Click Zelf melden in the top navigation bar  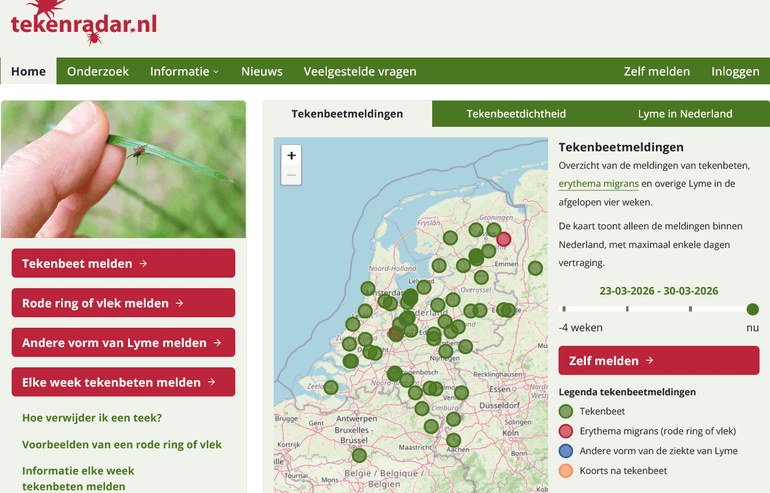coord(657,72)
